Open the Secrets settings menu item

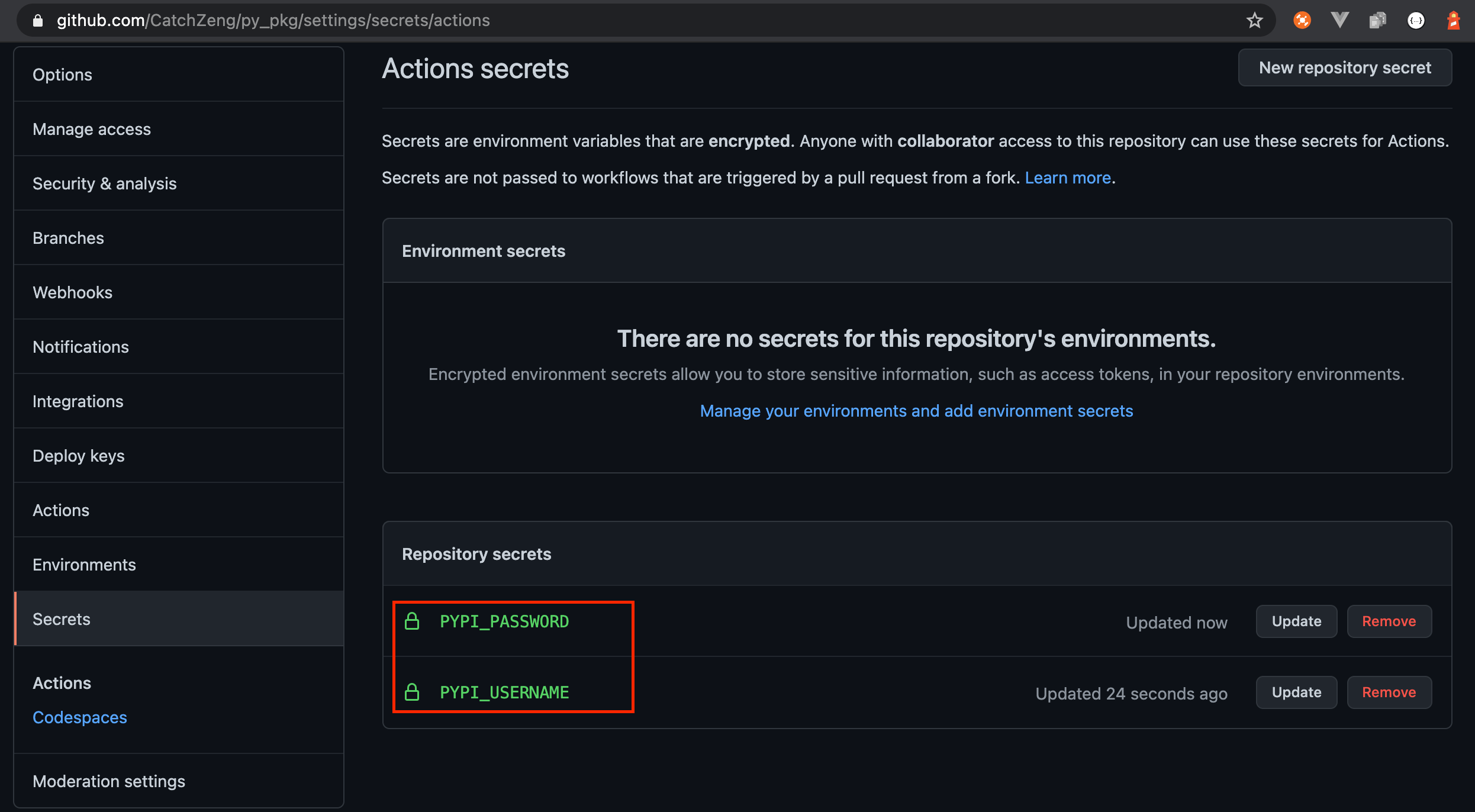pyautogui.click(x=179, y=619)
